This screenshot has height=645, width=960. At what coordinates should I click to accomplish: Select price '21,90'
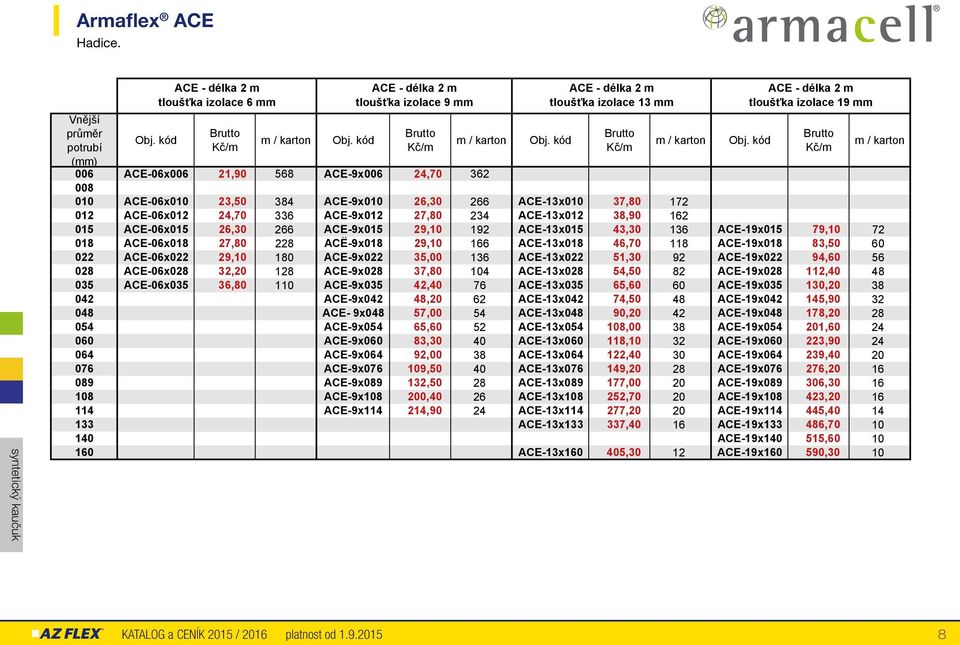point(232,174)
